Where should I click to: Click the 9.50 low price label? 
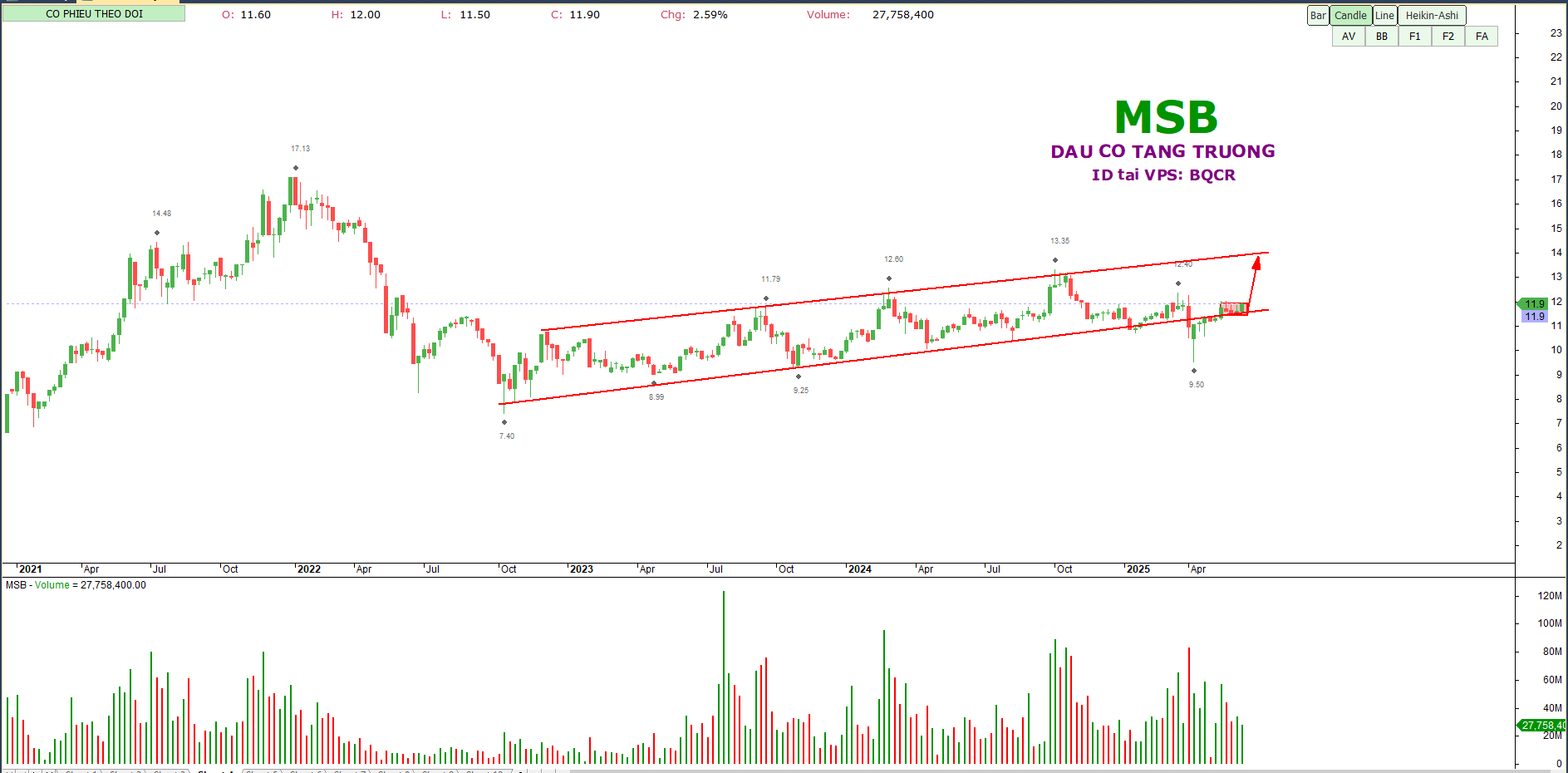[1197, 385]
